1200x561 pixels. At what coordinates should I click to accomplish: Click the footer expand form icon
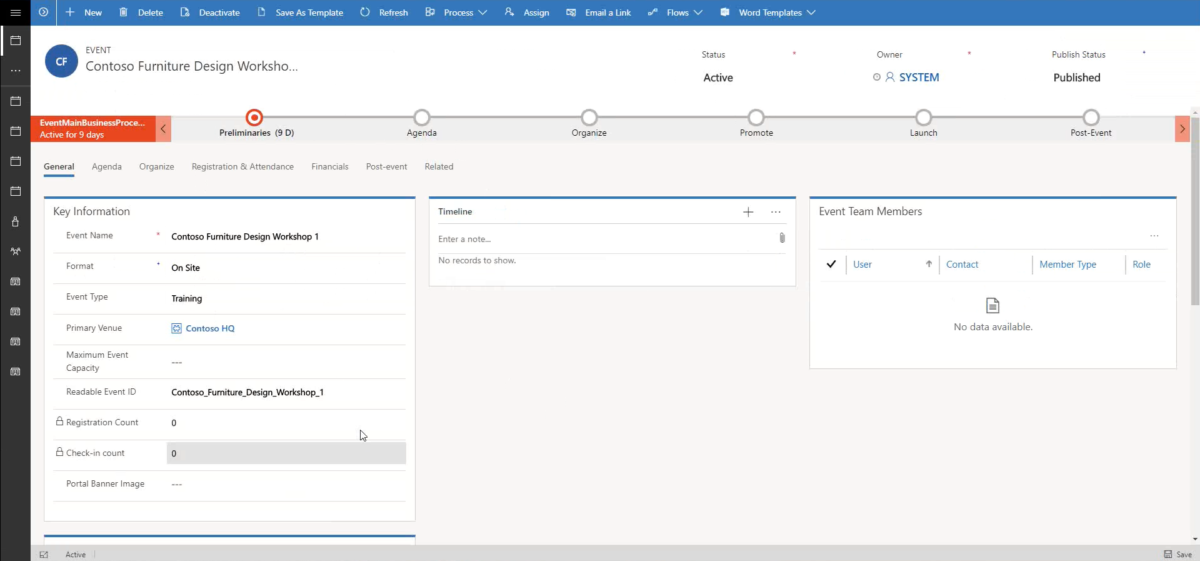[x=44, y=554]
